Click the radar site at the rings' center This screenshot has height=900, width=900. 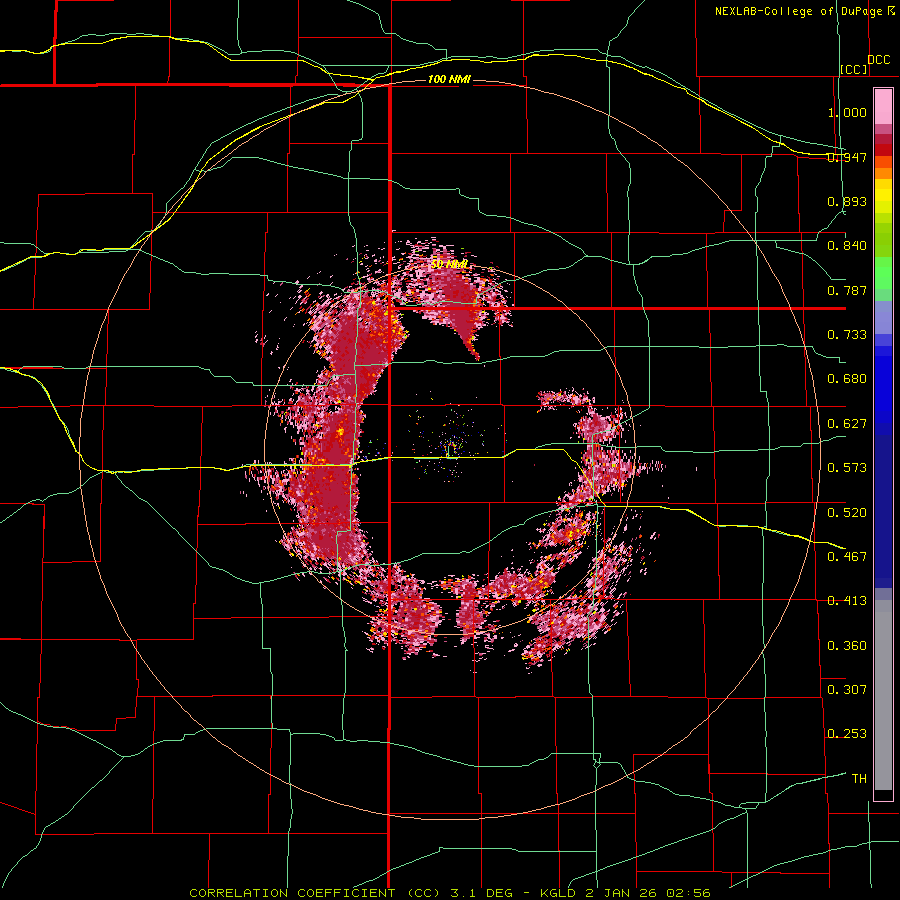pyautogui.click(x=451, y=449)
